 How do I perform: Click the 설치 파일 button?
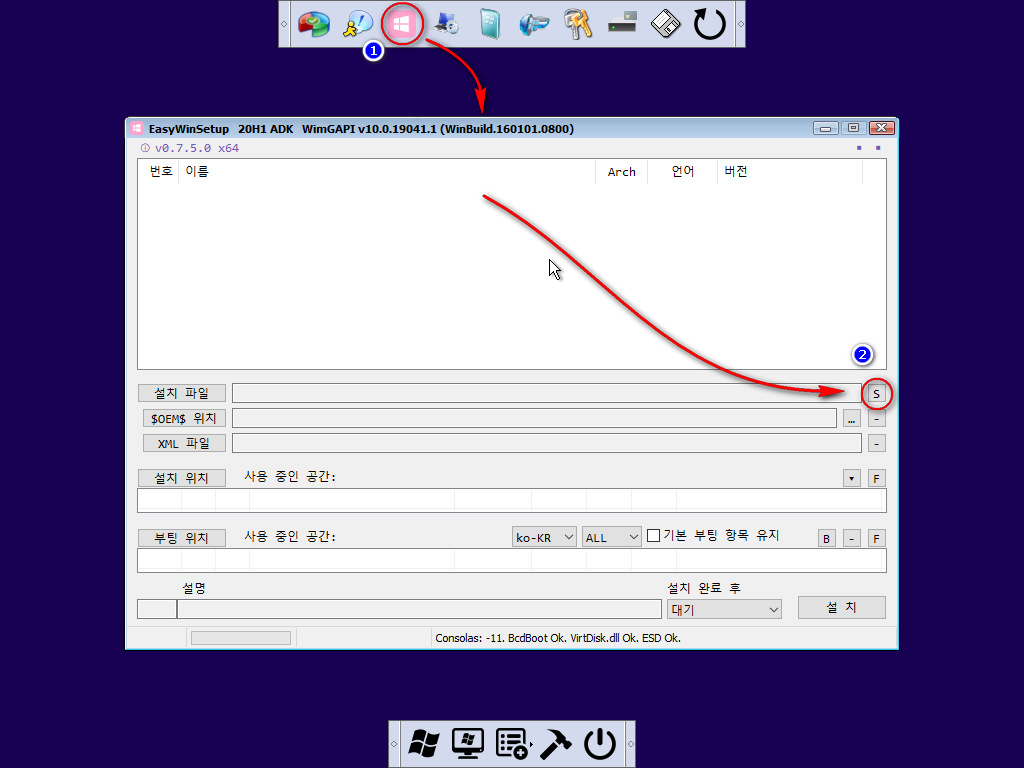(182, 393)
